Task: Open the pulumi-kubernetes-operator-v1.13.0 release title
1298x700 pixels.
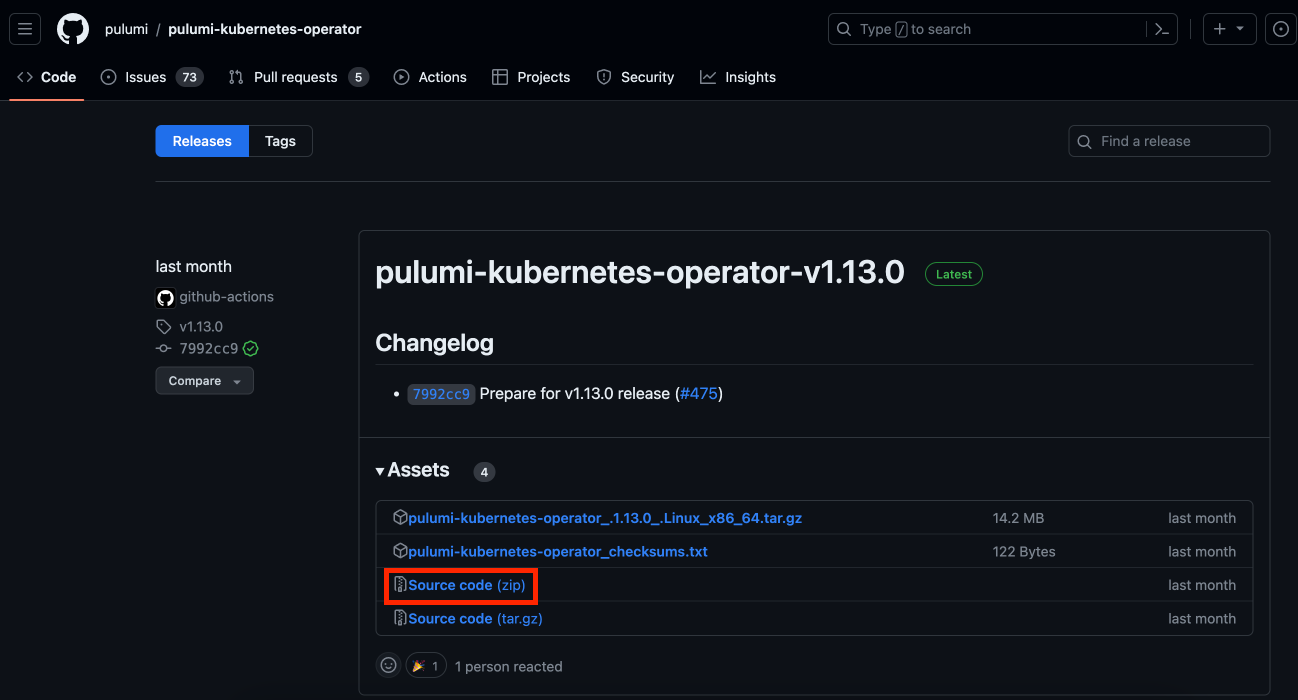Action: [x=639, y=273]
